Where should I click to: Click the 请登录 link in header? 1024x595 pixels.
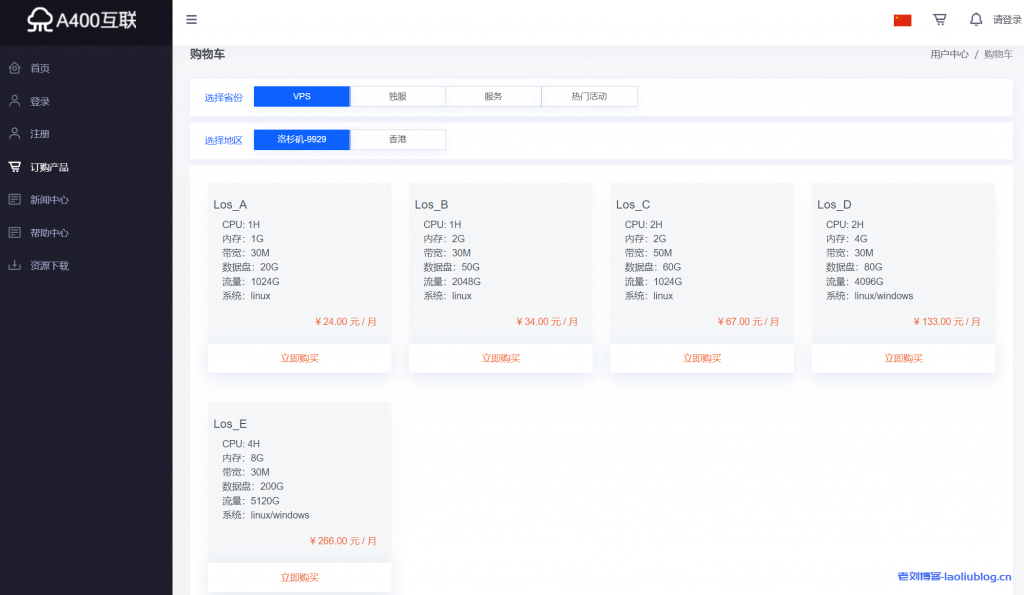[1006, 20]
